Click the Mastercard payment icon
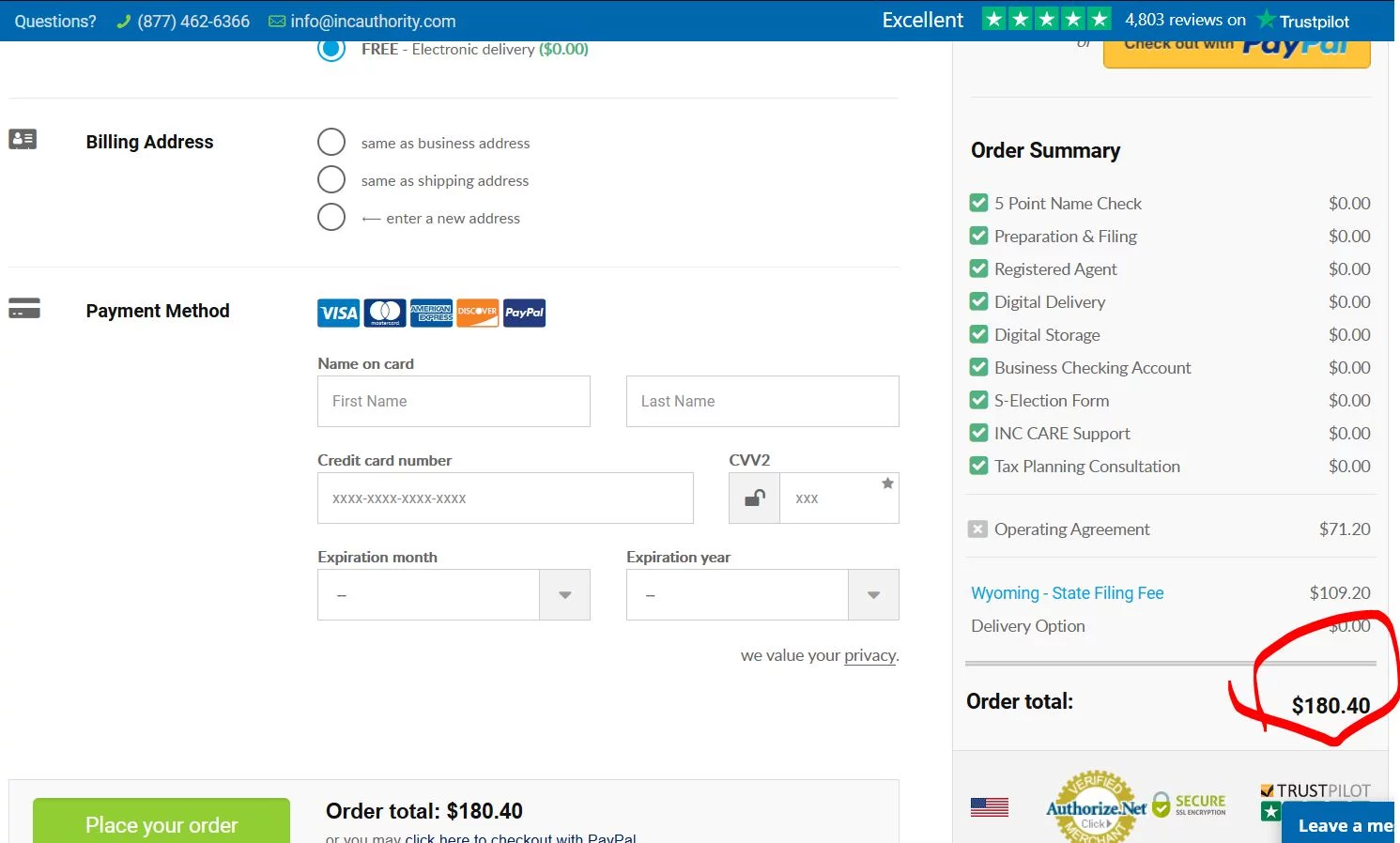The image size is (1400, 843). [385, 313]
